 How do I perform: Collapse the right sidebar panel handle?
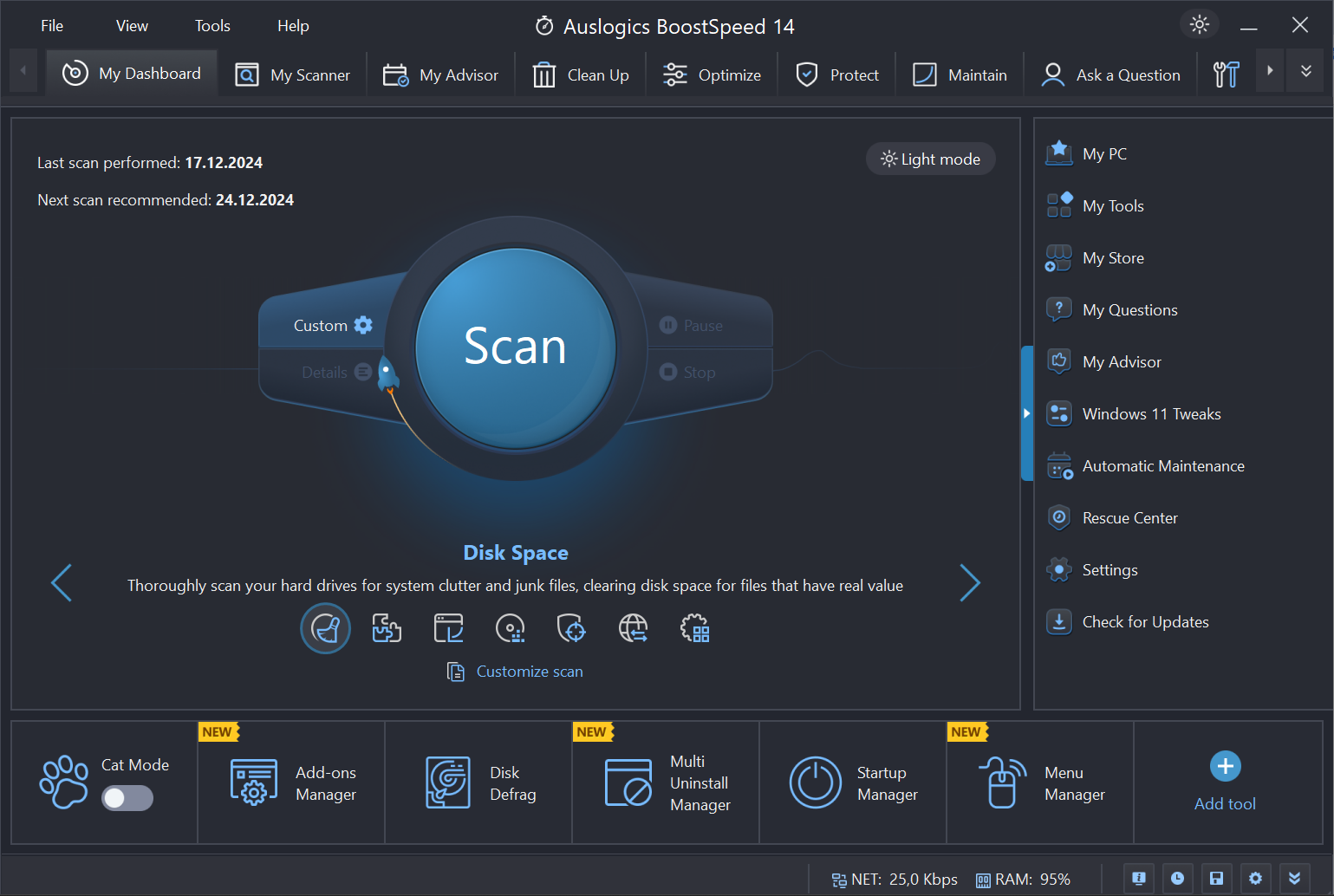tap(1026, 413)
